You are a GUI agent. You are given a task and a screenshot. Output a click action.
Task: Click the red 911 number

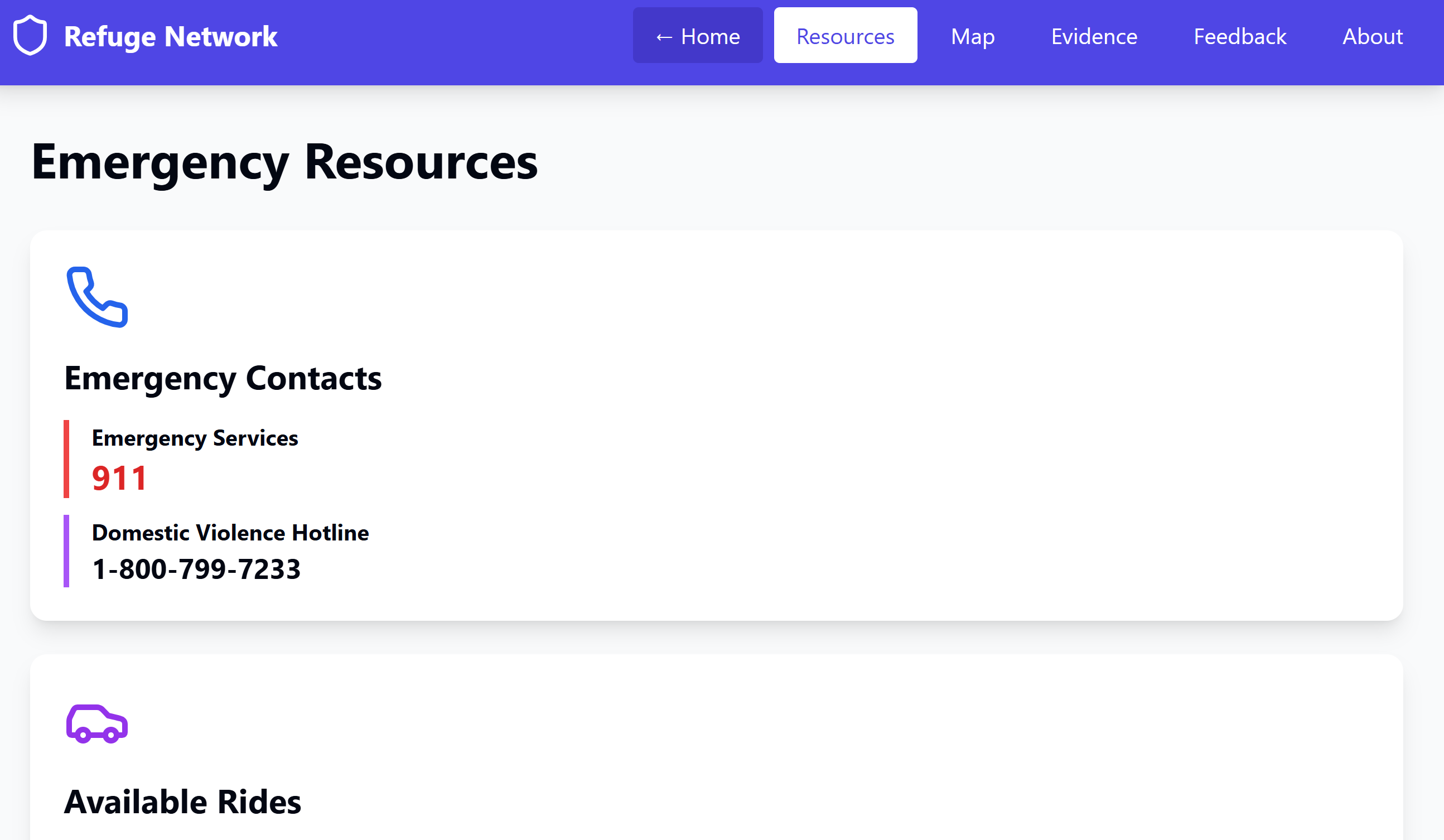(119, 478)
